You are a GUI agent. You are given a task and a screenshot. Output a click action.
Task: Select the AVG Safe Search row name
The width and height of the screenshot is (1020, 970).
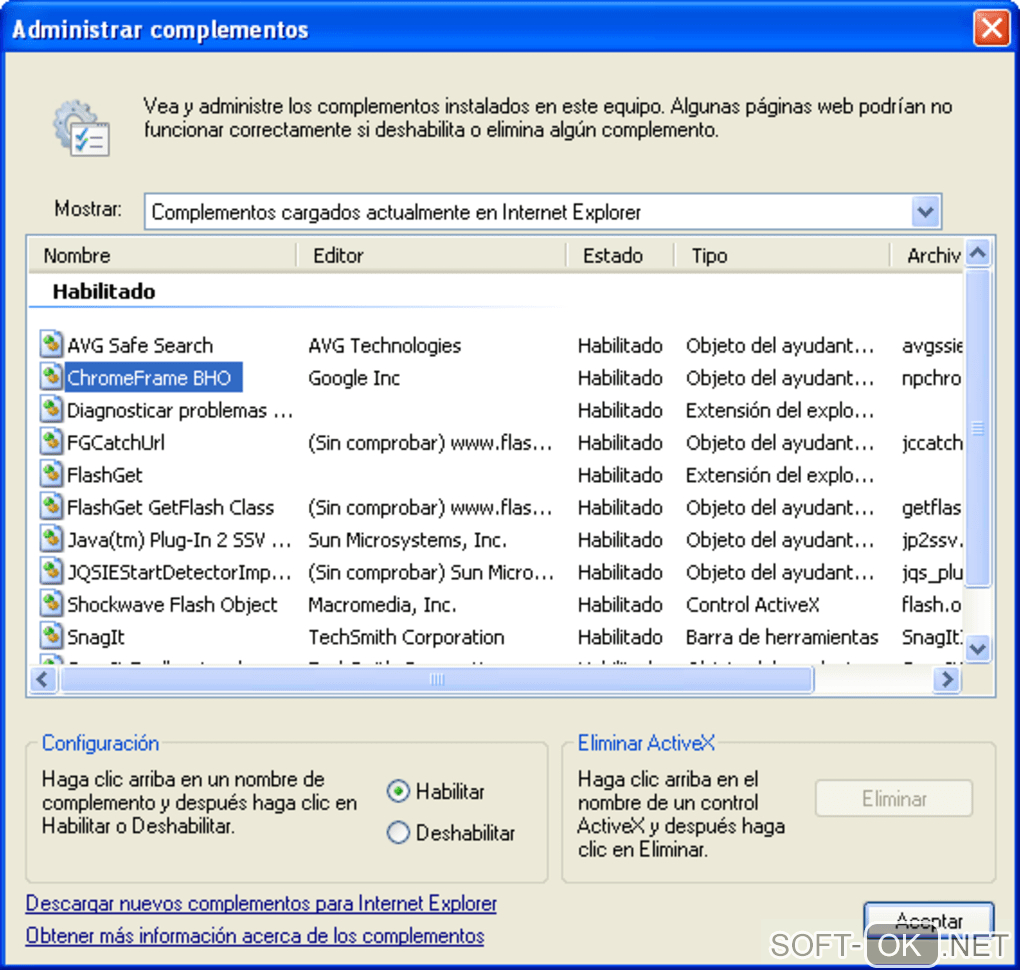[x=140, y=345]
